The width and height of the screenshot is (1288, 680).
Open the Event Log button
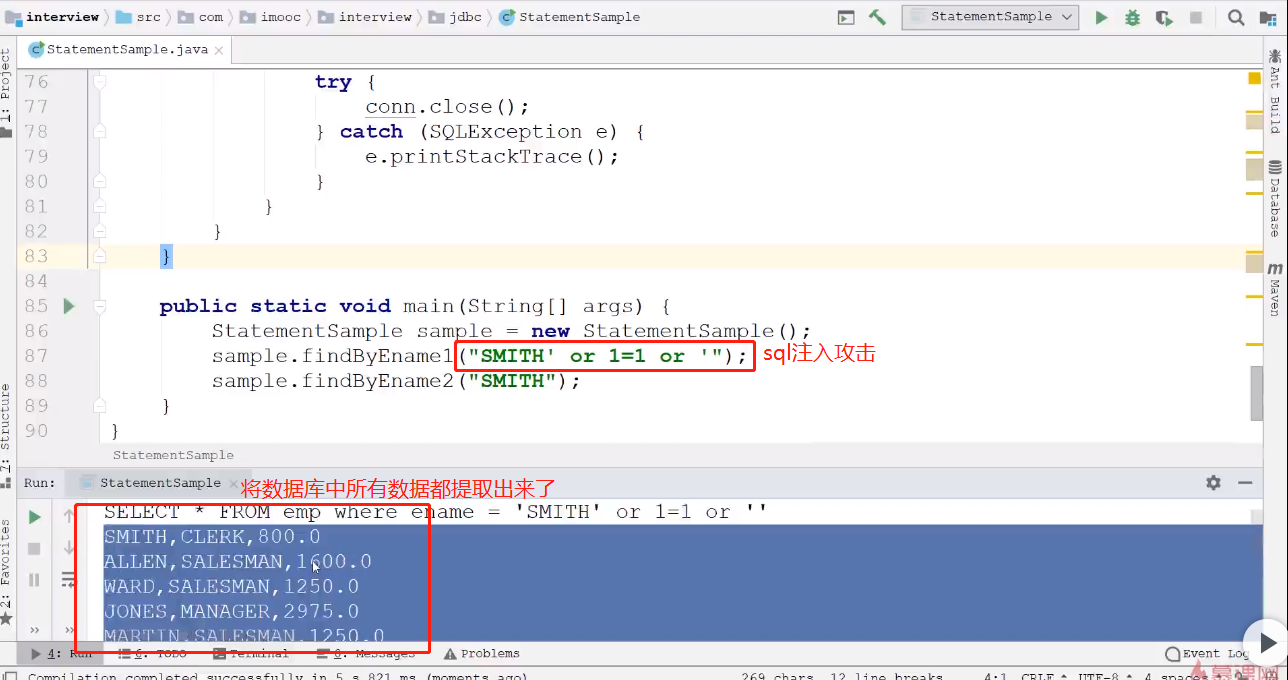[x=1206, y=653]
